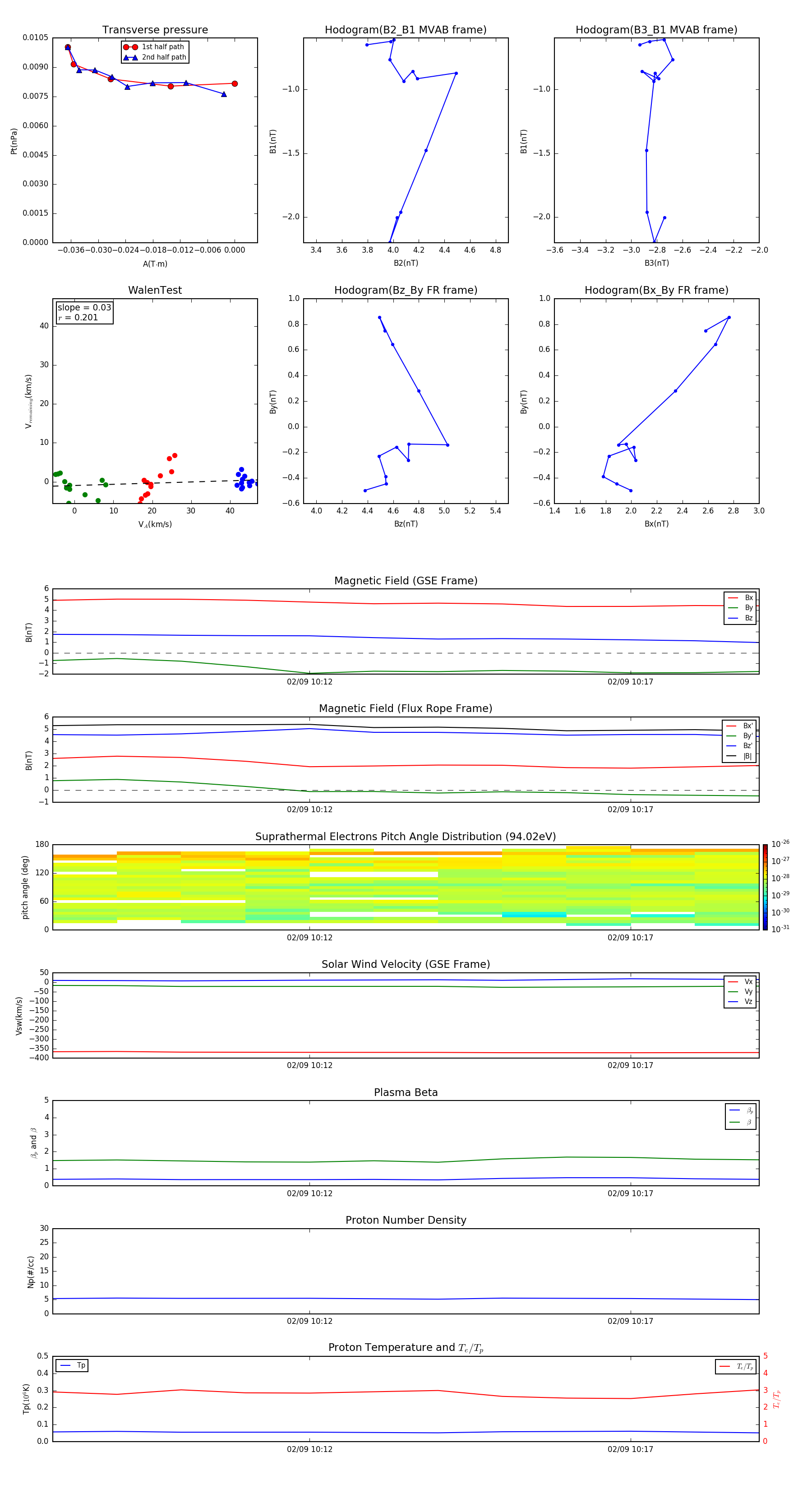
Task: Click the "Vy" velocity legend entry
Action: (x=740, y=992)
